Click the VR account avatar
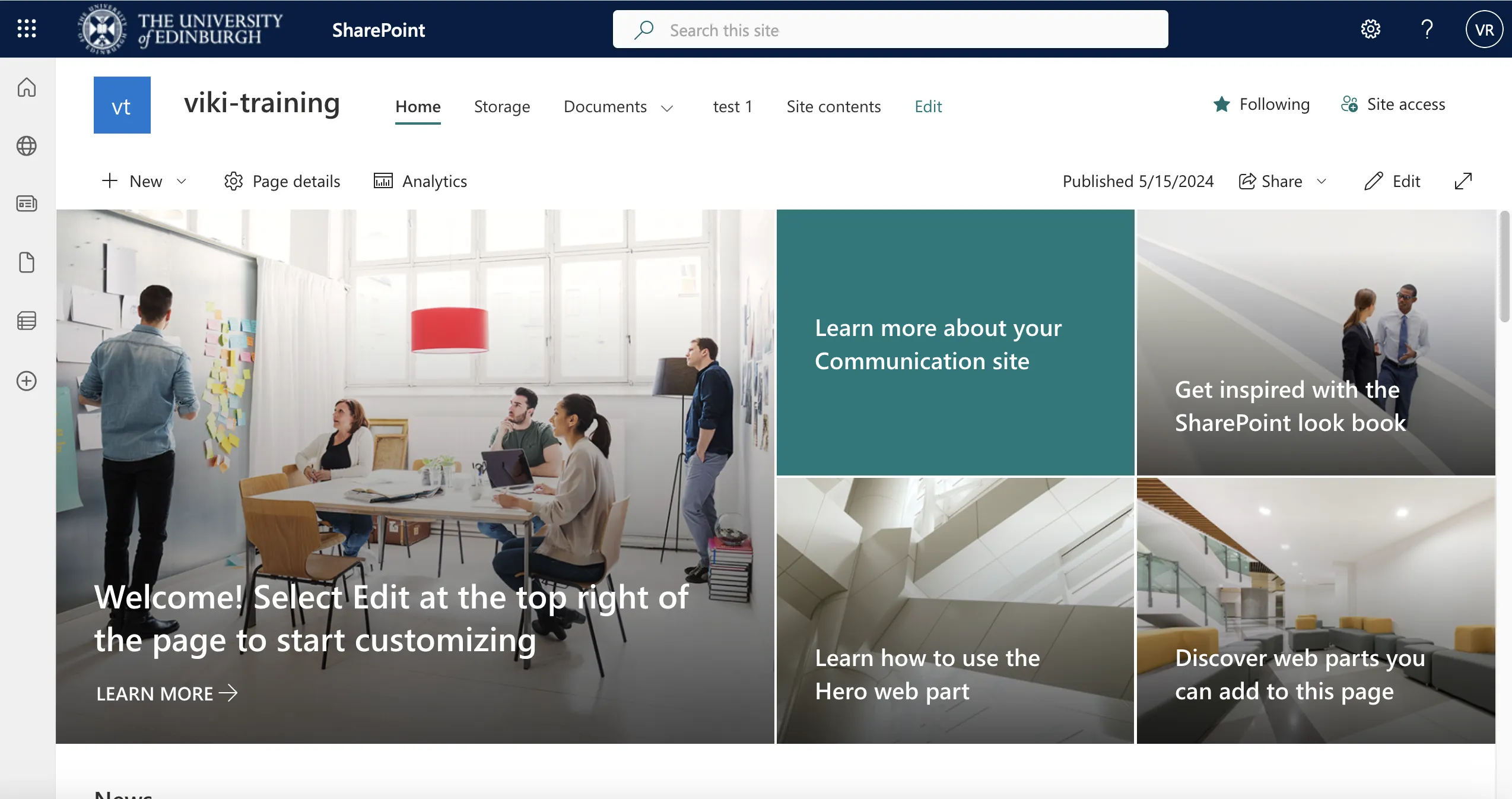Image resolution: width=1512 pixels, height=799 pixels. point(1484,29)
